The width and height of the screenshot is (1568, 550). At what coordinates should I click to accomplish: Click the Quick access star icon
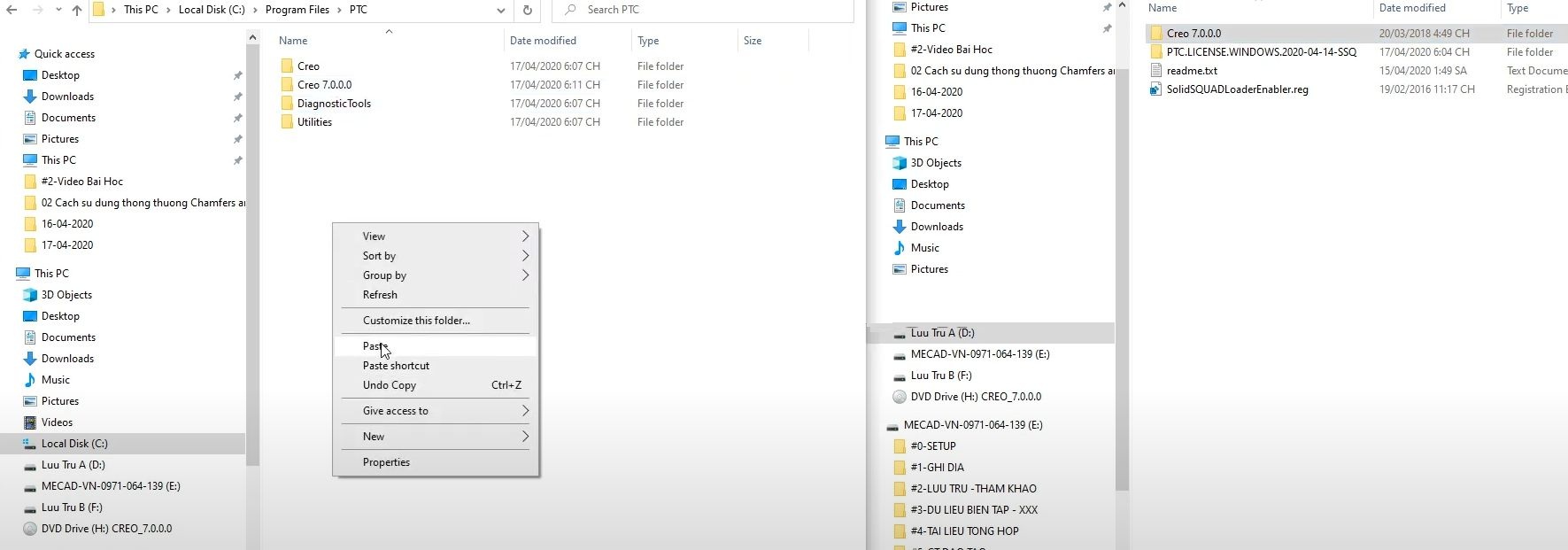click(24, 54)
